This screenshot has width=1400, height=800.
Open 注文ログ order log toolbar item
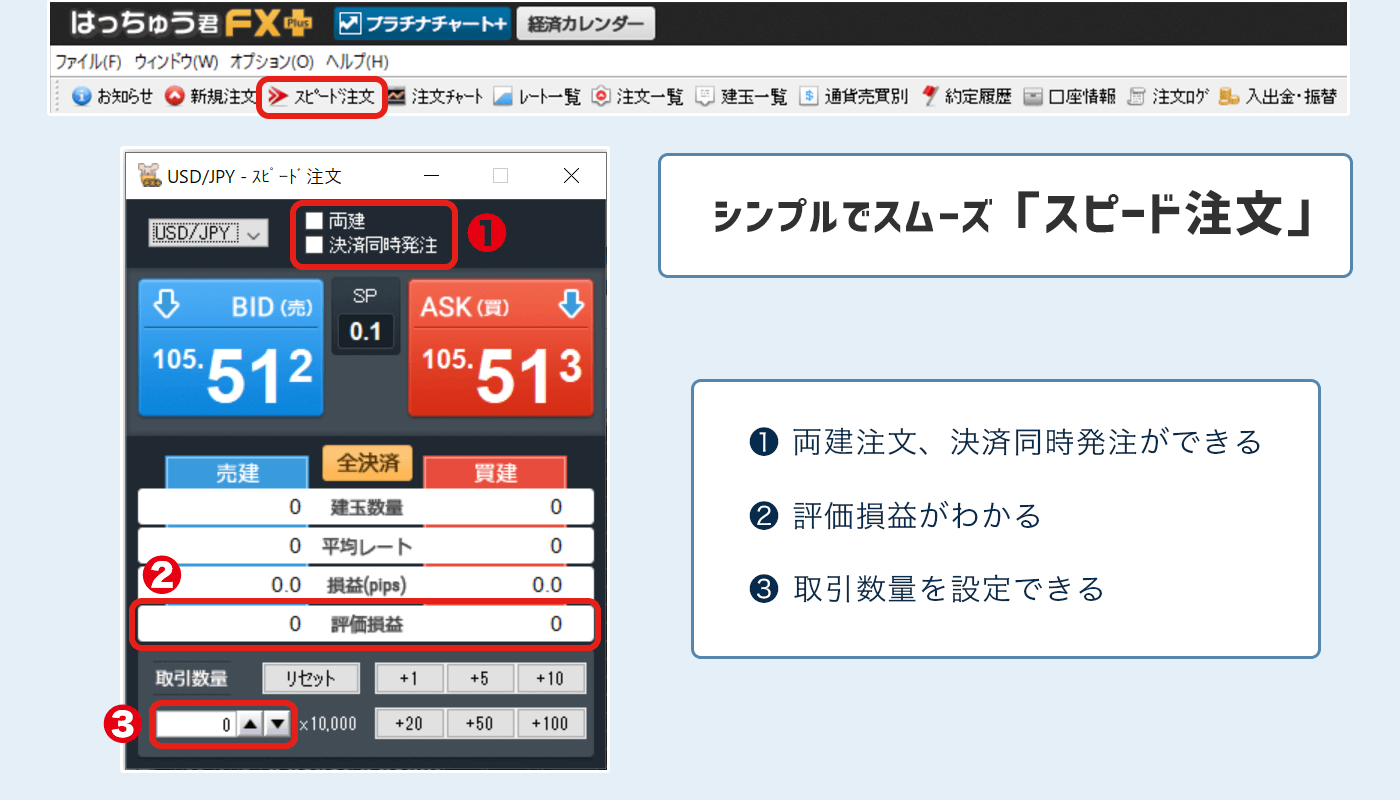pos(1167,97)
